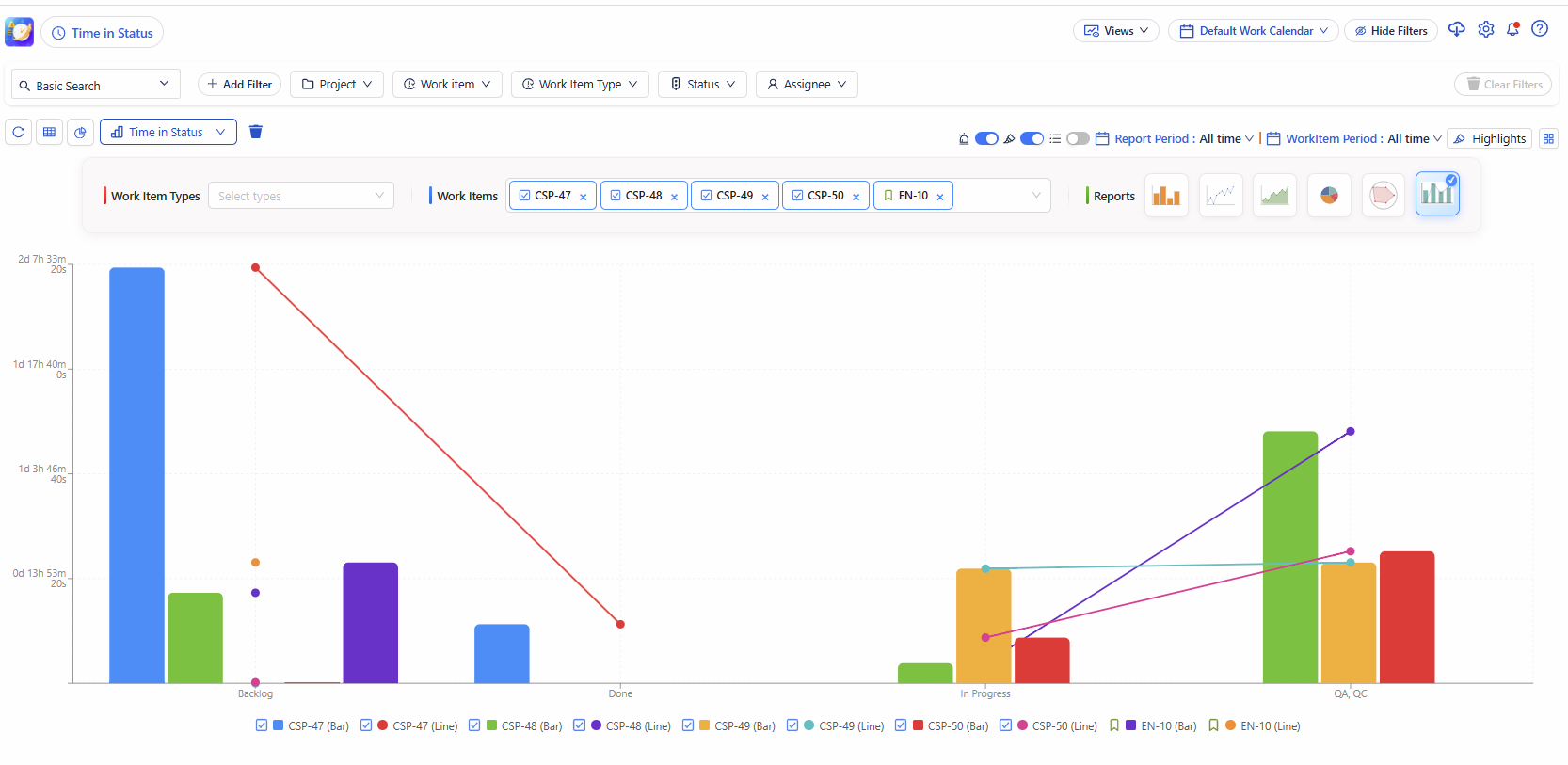Open the Work Item Type filter dropdown
1568x765 pixels.
(580, 84)
